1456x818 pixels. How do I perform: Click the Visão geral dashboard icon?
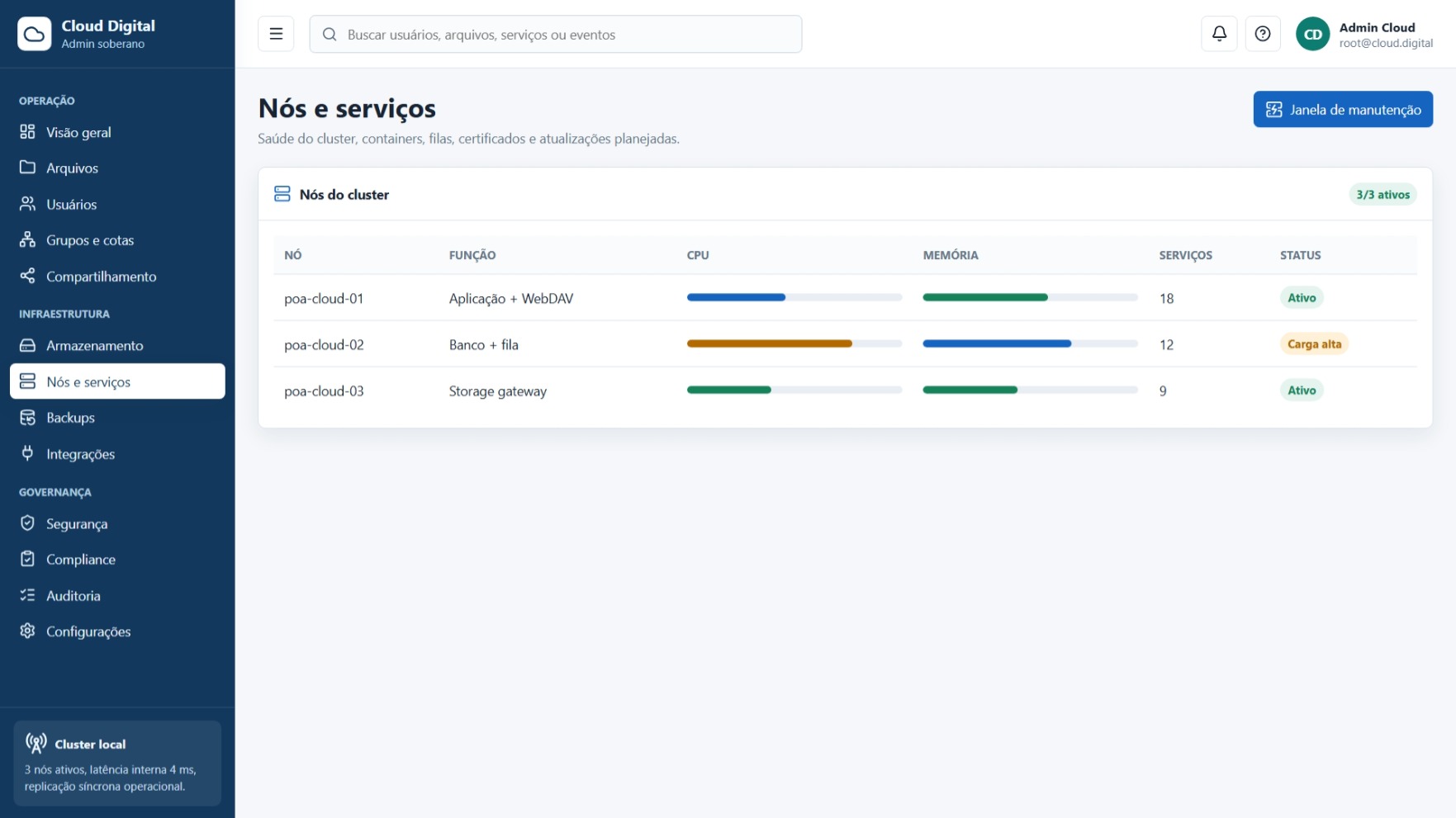point(27,132)
